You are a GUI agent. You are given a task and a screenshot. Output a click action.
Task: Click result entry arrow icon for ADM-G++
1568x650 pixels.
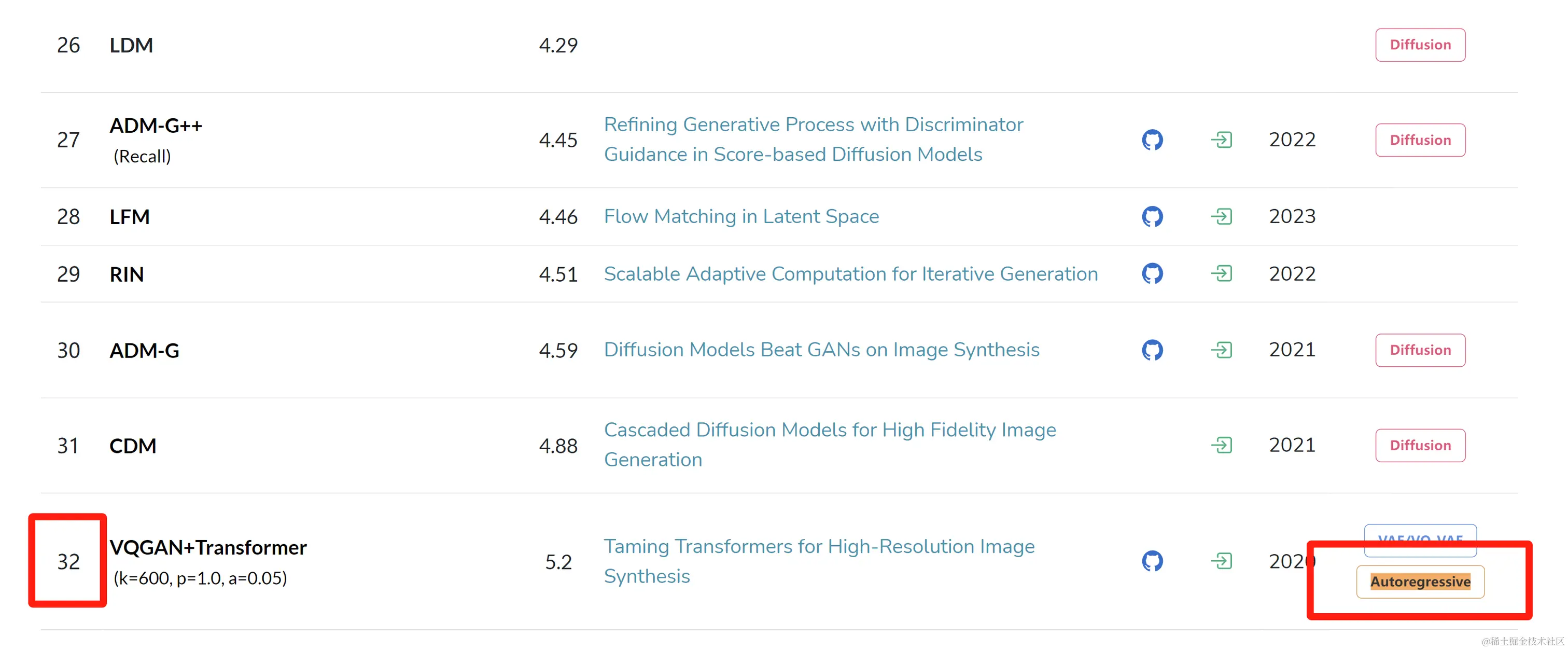click(1221, 140)
